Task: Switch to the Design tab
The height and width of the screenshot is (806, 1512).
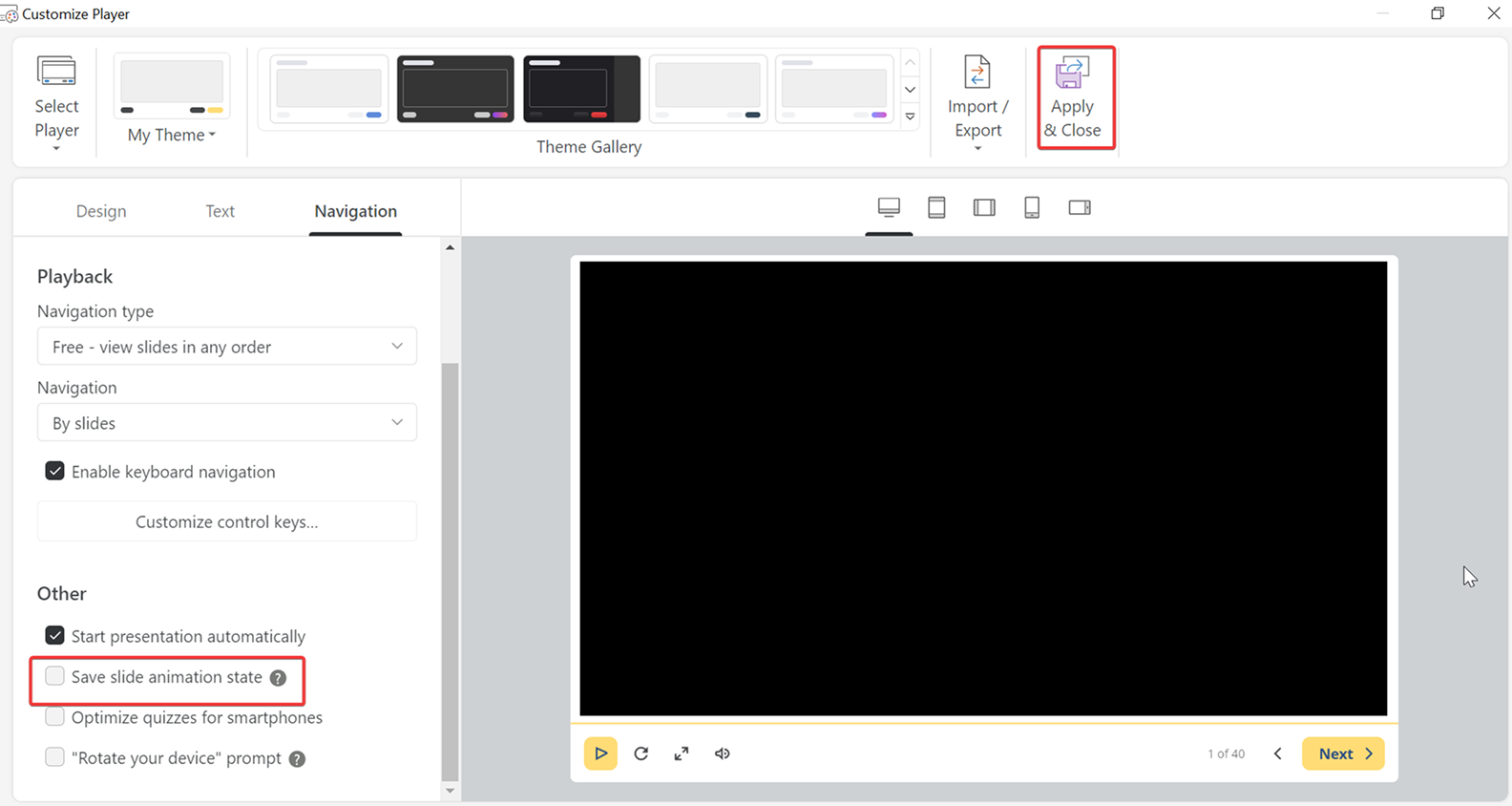Action: pyautogui.click(x=101, y=211)
